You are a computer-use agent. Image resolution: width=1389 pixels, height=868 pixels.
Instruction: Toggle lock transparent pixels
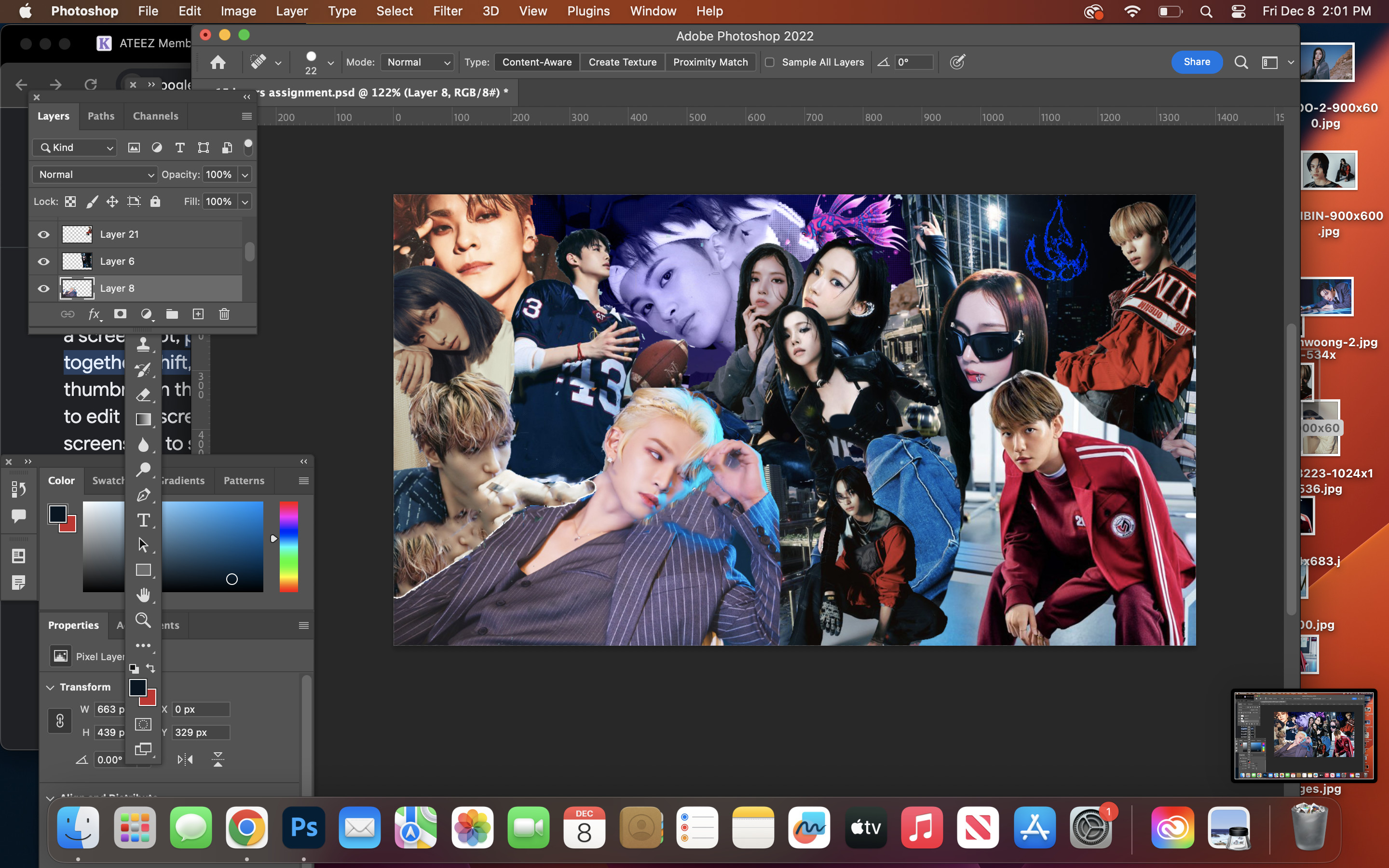pyautogui.click(x=70, y=202)
